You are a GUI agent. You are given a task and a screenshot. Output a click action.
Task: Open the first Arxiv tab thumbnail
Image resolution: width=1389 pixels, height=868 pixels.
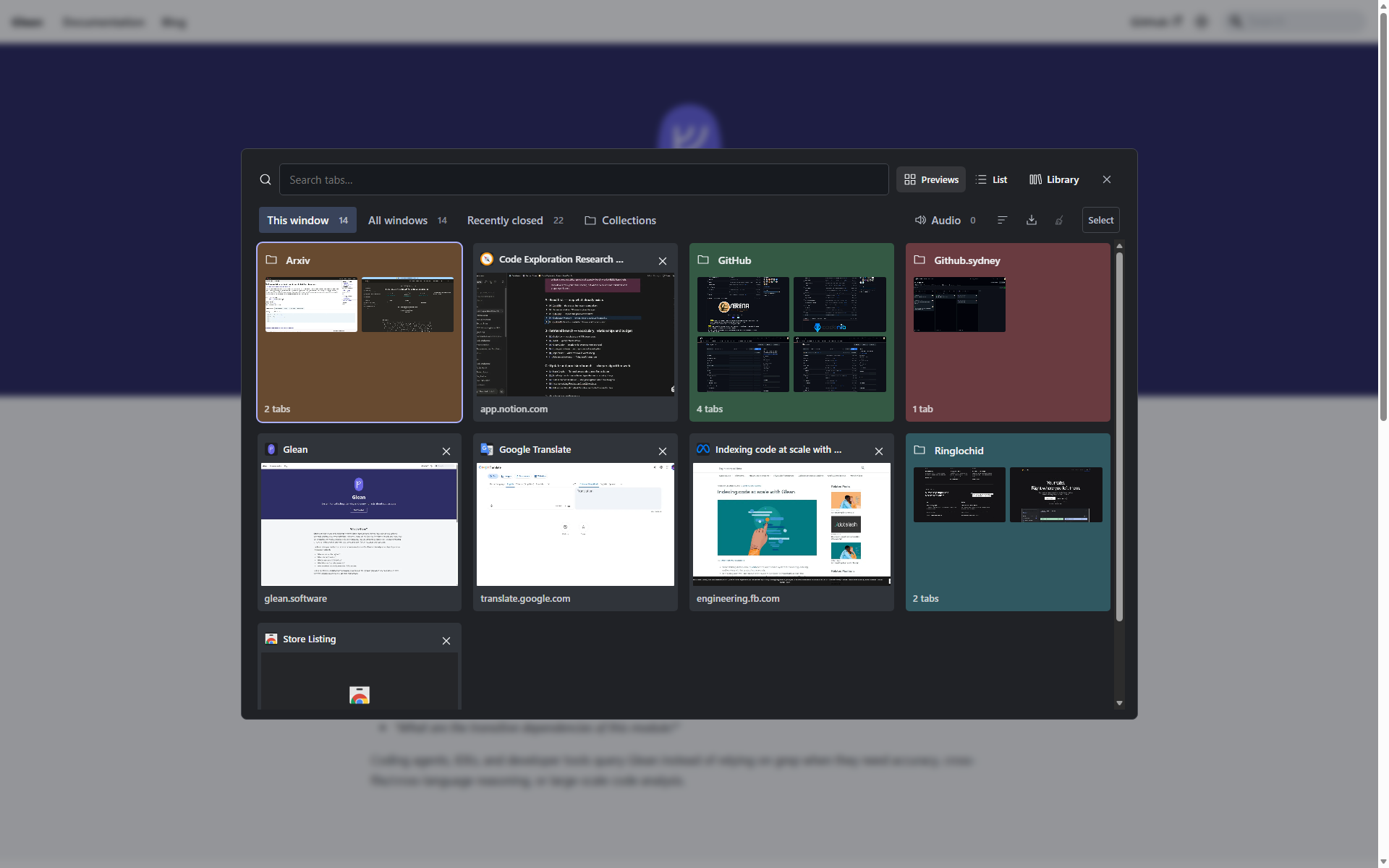[311, 305]
